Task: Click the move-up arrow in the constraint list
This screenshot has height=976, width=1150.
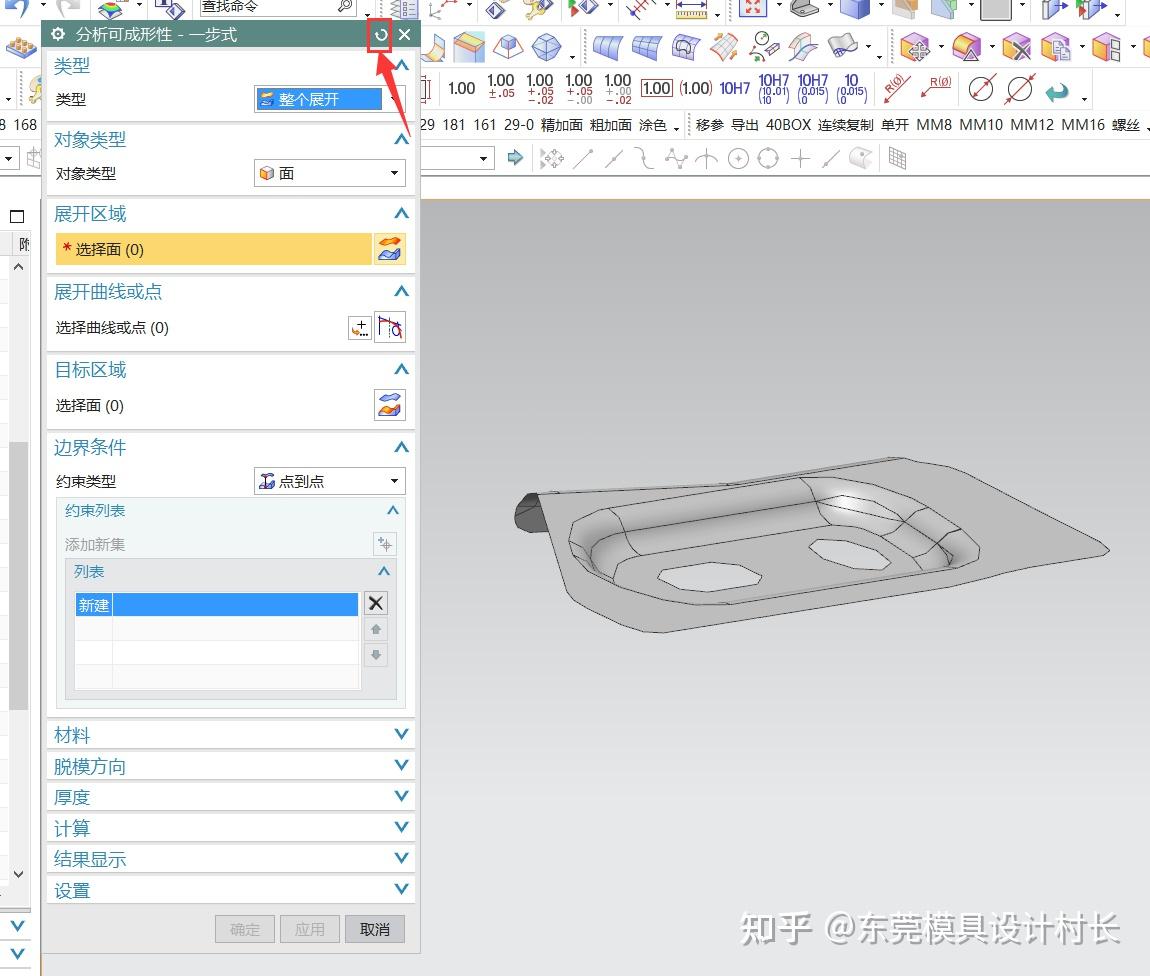Action: 376,628
